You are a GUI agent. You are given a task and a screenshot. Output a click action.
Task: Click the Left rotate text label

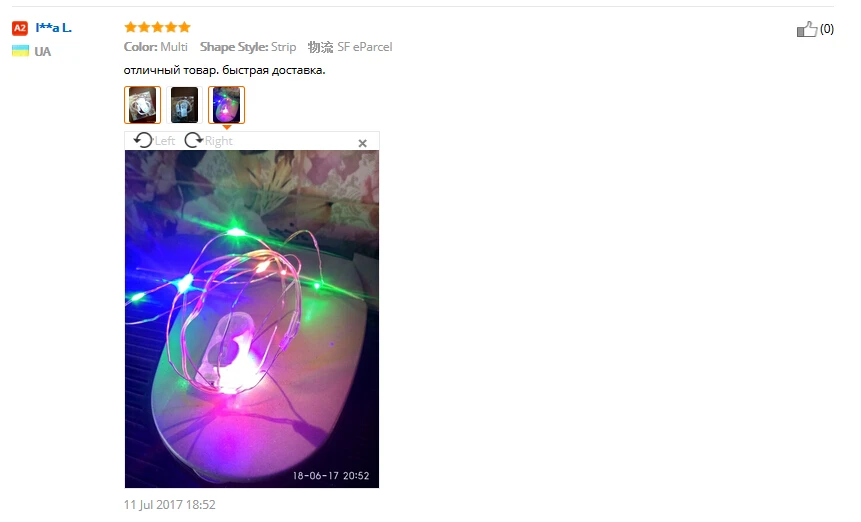[165, 141]
